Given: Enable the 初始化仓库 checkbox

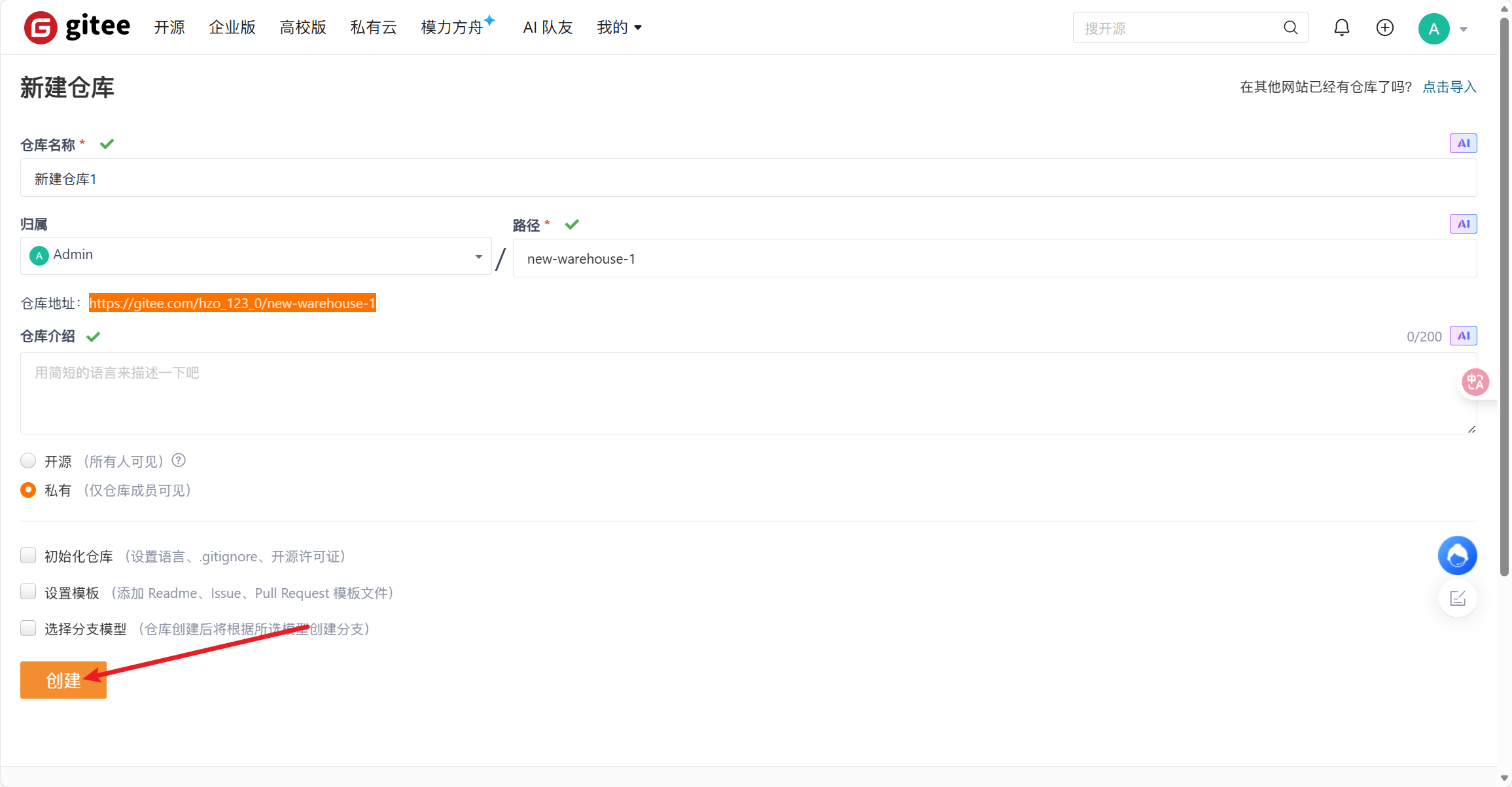Looking at the screenshot, I should (28, 555).
